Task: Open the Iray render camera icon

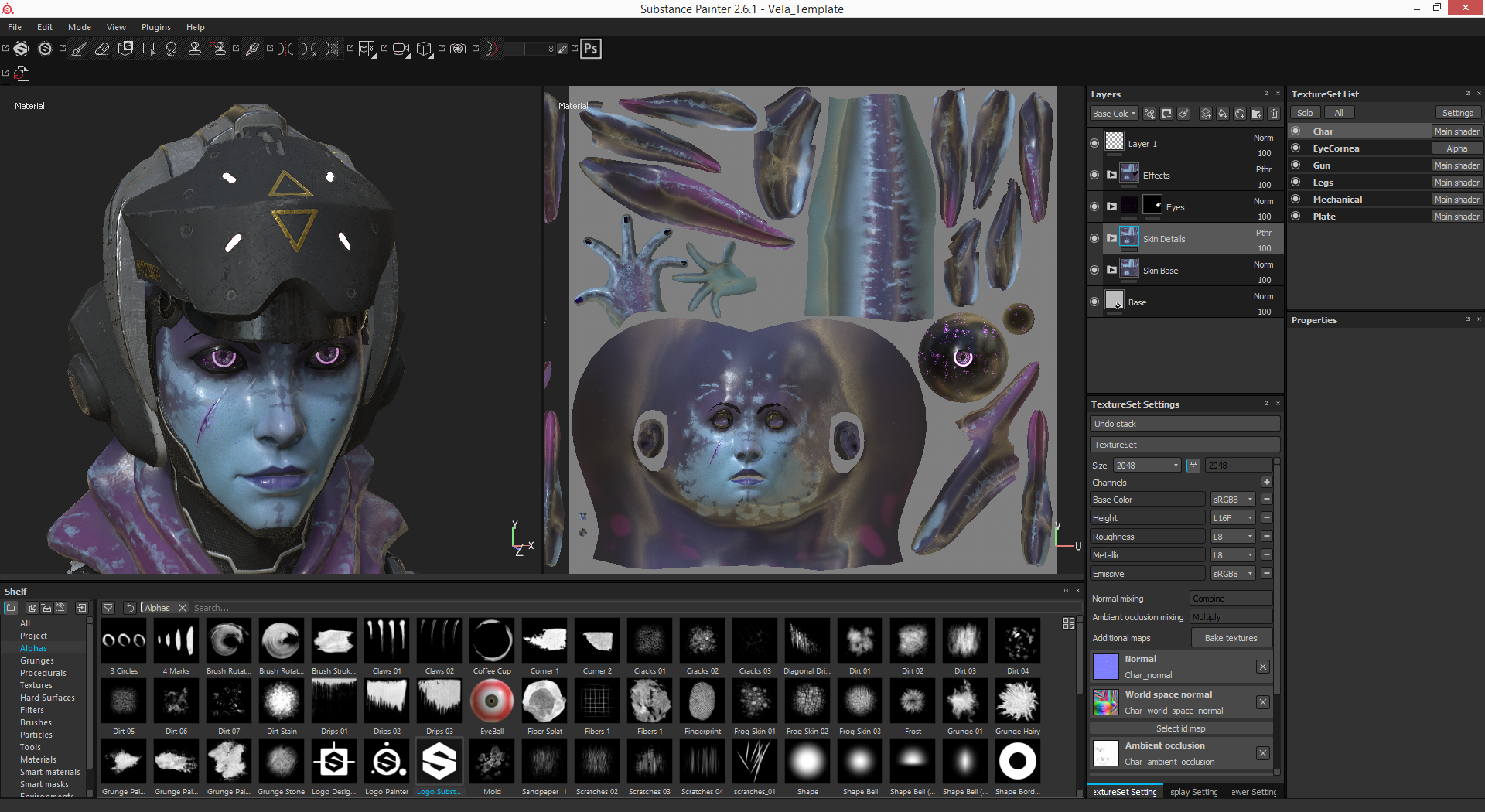Action: [x=458, y=49]
